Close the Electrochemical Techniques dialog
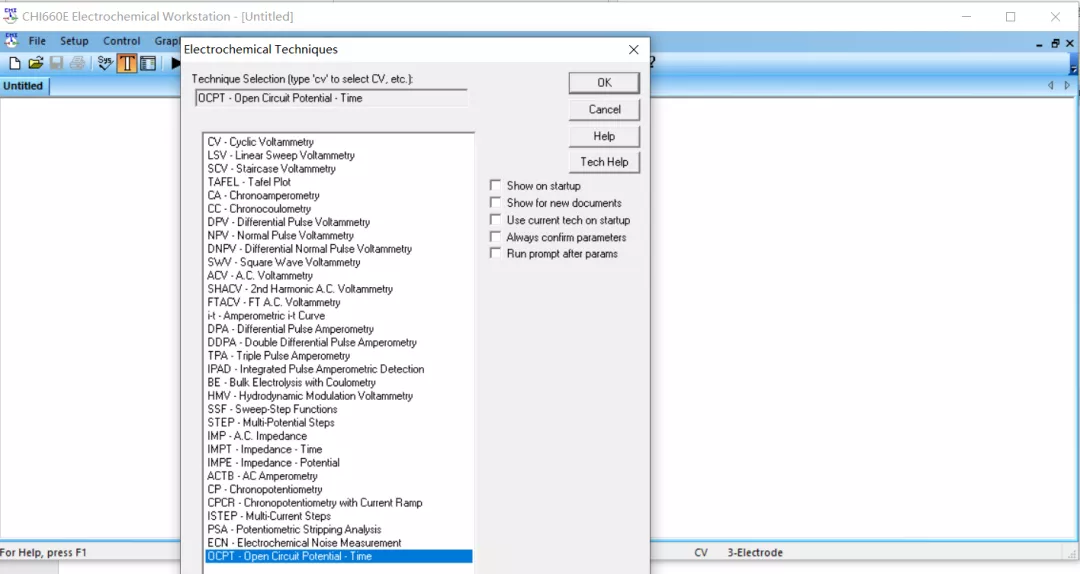 point(634,50)
